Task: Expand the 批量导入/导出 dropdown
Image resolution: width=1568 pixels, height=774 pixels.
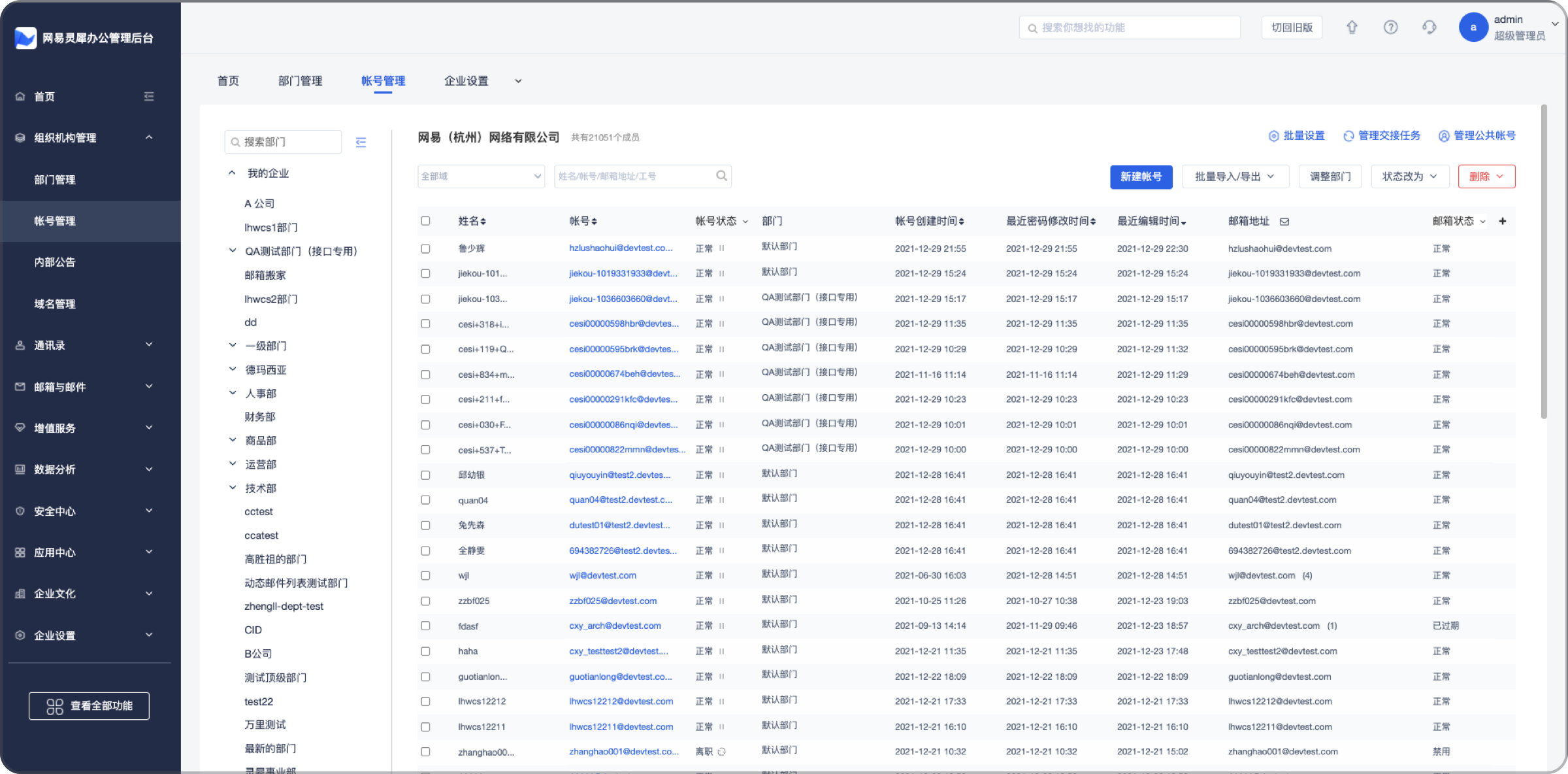Action: tap(1234, 177)
